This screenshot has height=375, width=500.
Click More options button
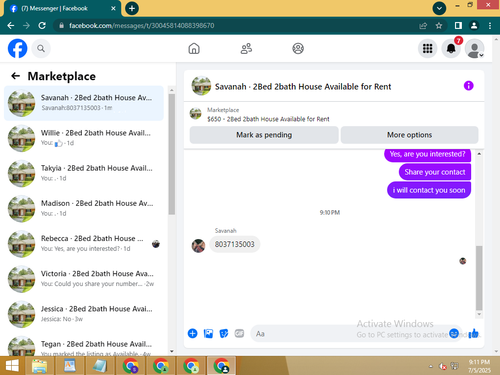pos(409,135)
